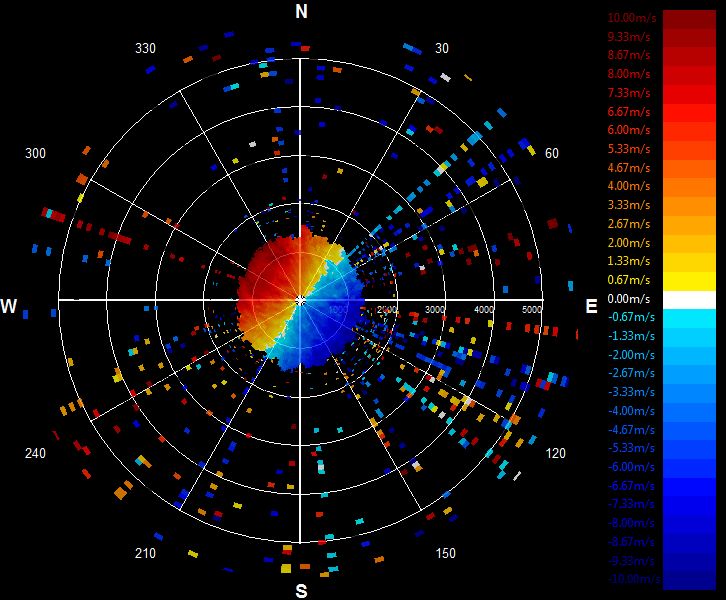Click the -5.33m/s legend label
Viewport: 726px width, 600px height.
pyautogui.click(x=632, y=448)
